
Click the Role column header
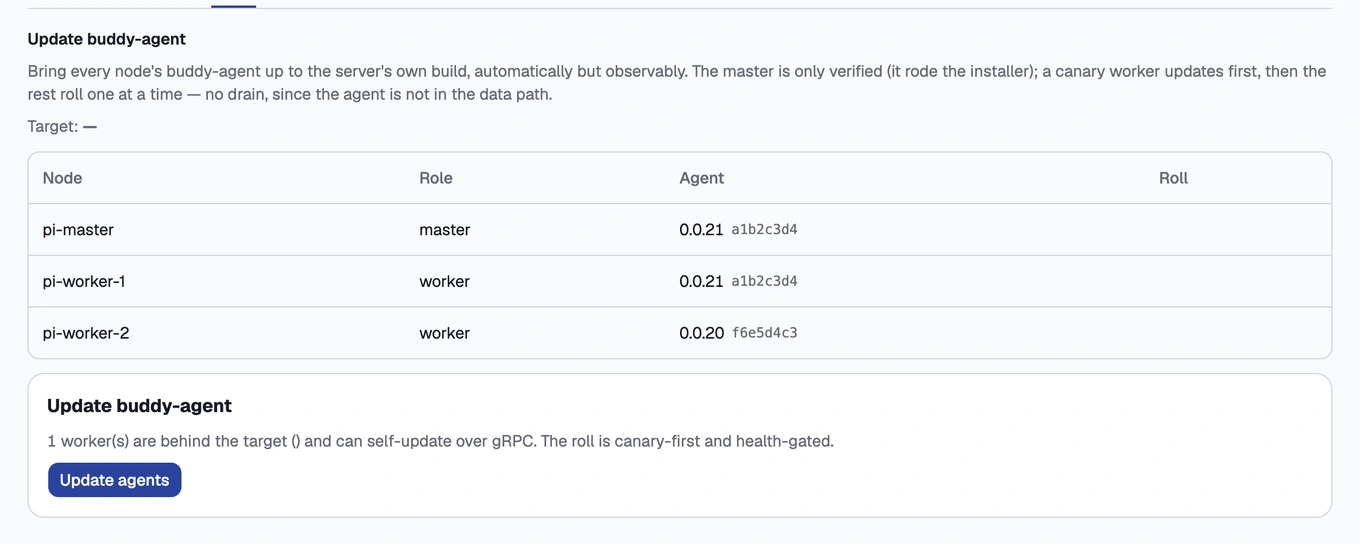[x=436, y=178]
